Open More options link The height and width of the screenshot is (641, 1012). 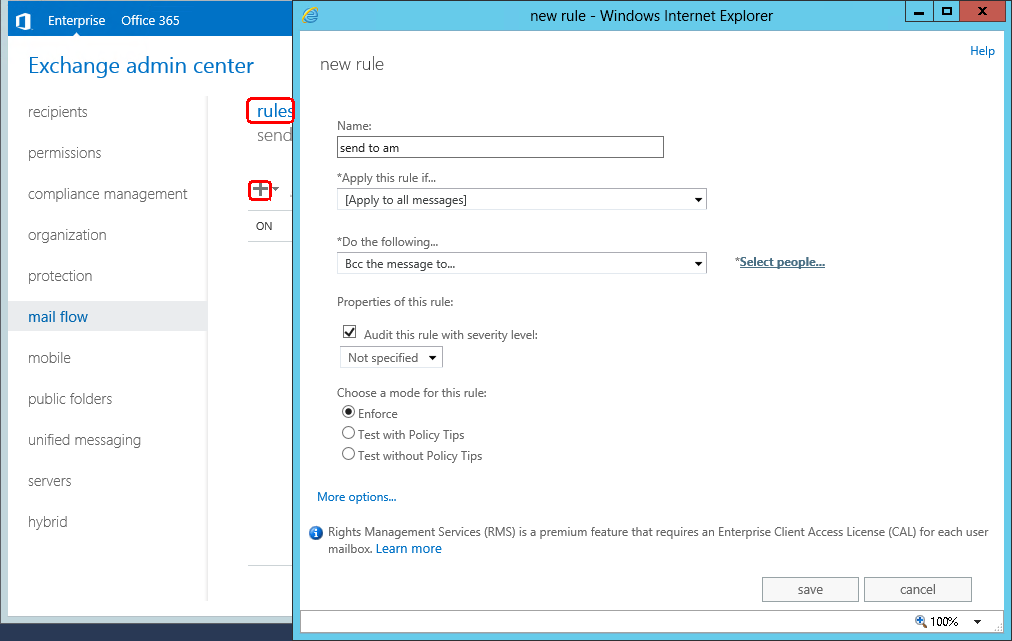pyautogui.click(x=356, y=497)
